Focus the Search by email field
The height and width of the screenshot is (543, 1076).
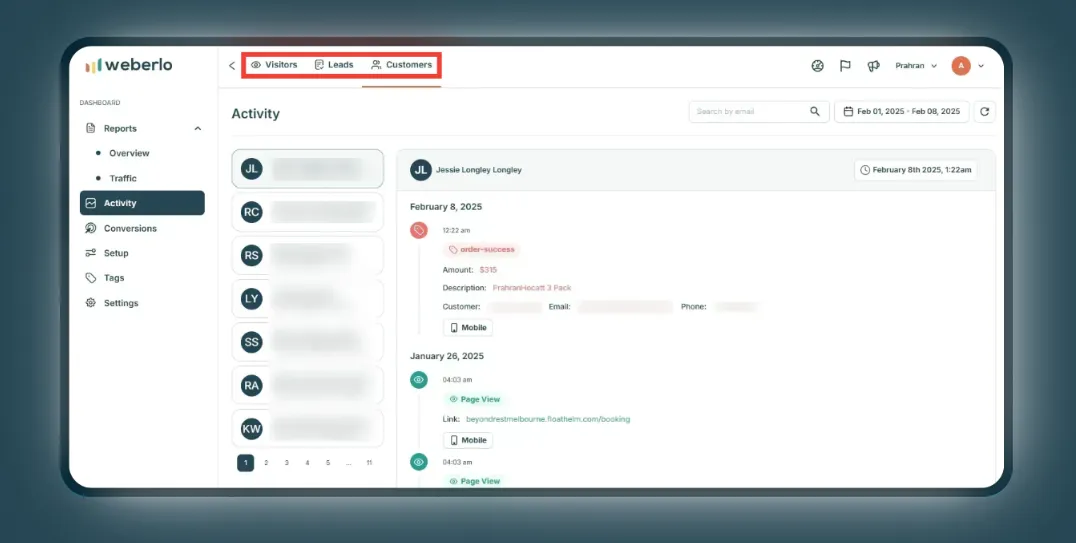point(759,111)
